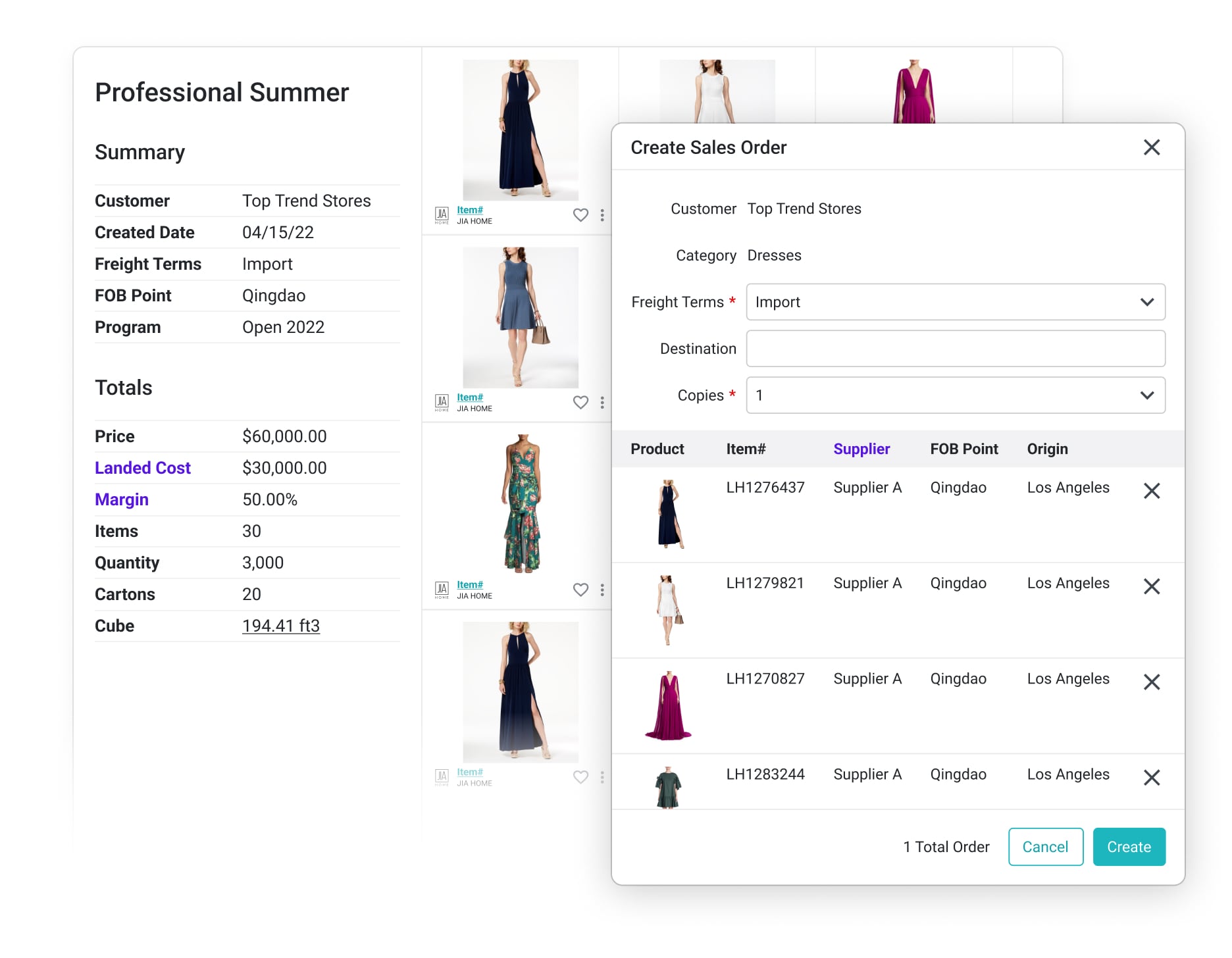This screenshot has width=1232, height=958.
Task: Favorite the first navy dress with heart
Action: (x=580, y=215)
